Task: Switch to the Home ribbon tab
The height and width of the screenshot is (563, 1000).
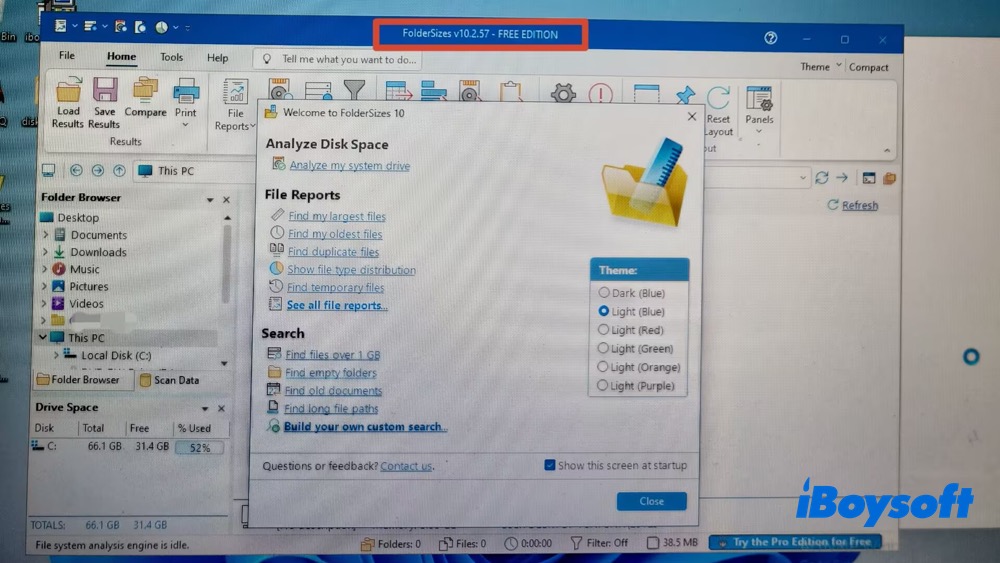Action: pos(121,56)
